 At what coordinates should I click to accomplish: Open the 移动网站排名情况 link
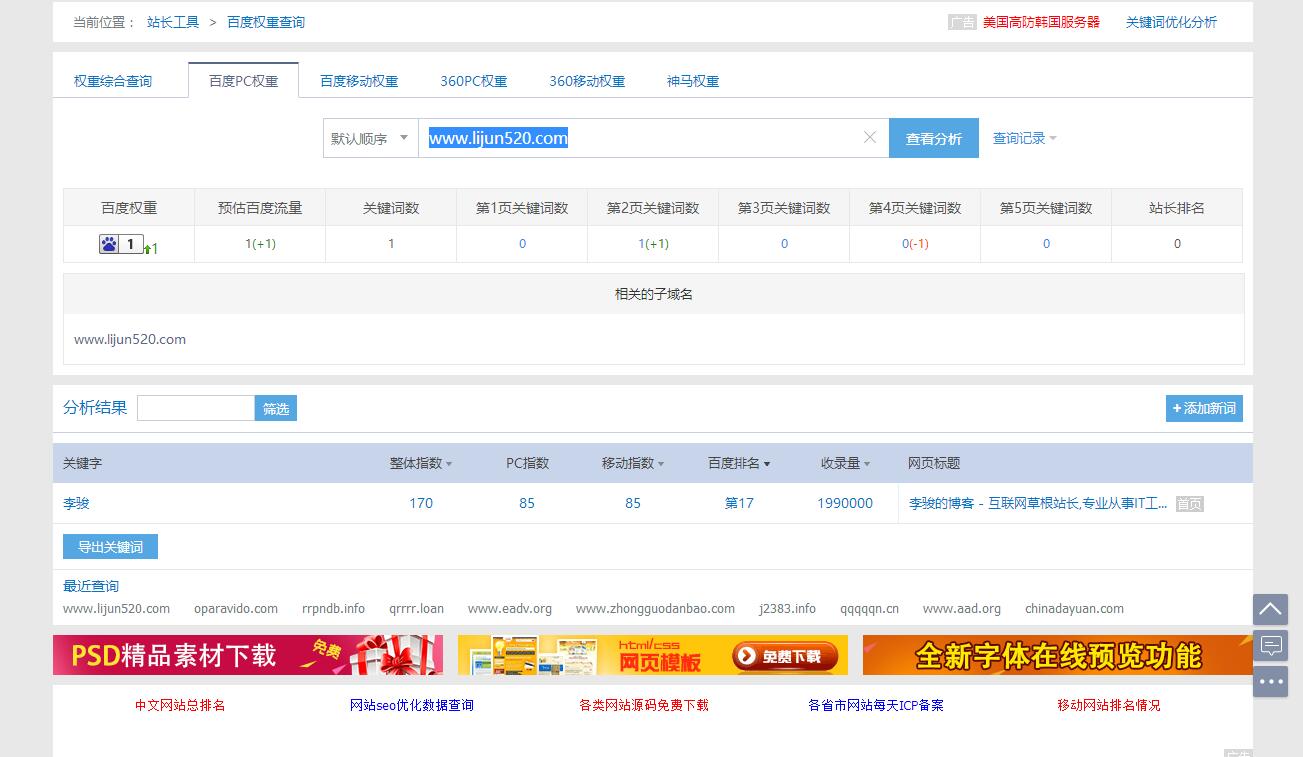[1109, 705]
